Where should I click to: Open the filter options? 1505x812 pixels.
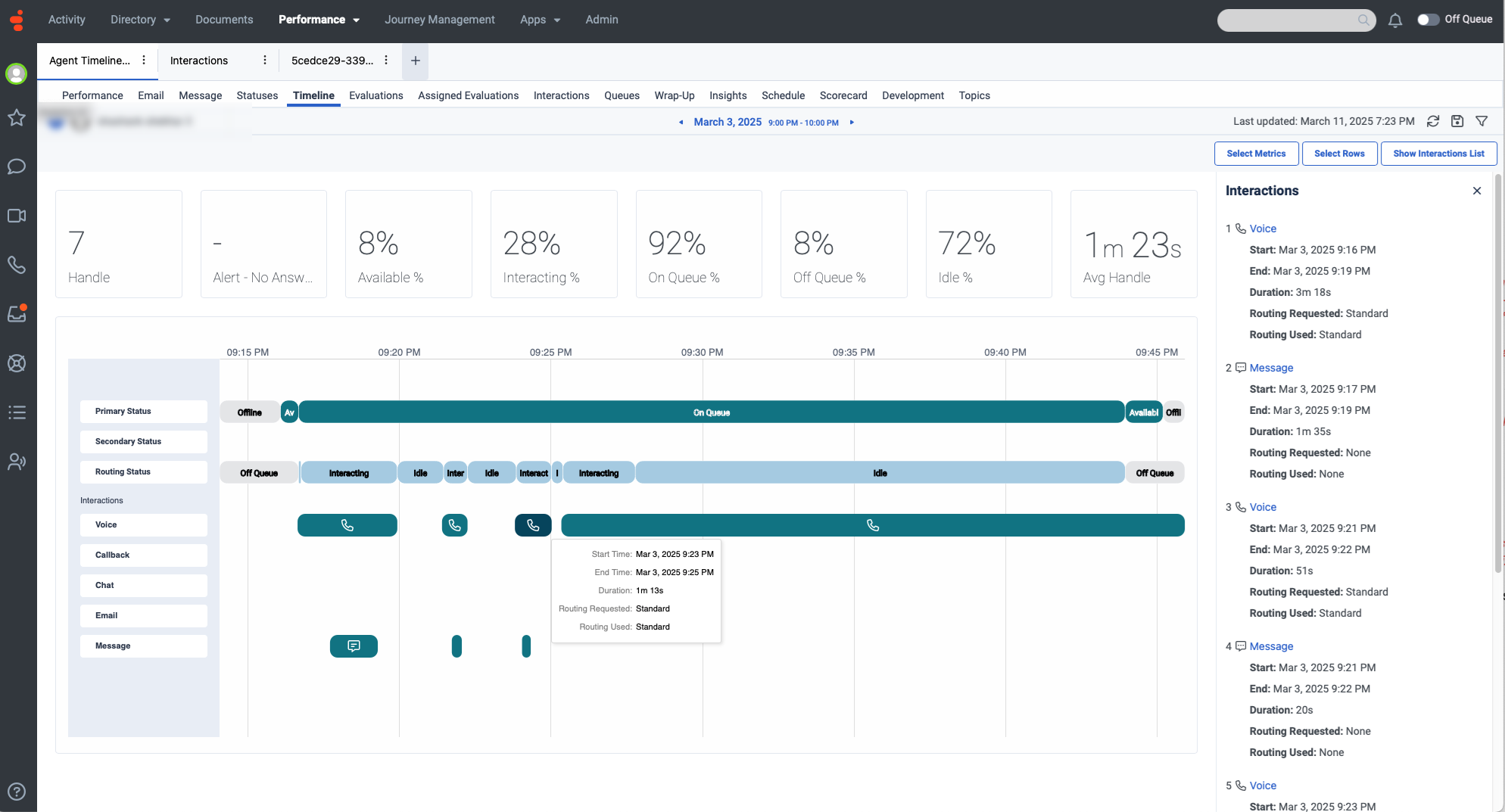click(1482, 121)
